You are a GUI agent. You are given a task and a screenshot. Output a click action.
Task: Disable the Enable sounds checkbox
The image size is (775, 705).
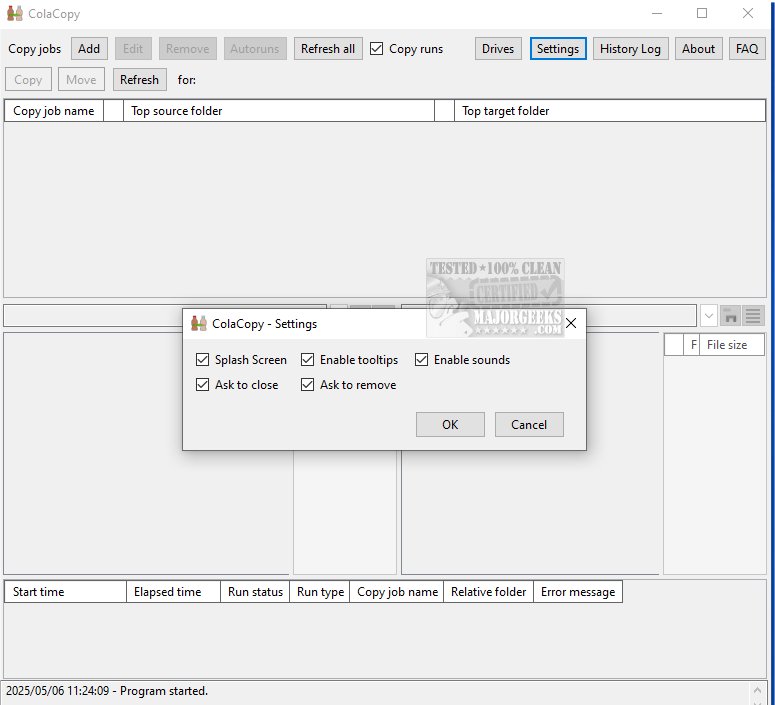pyautogui.click(x=421, y=359)
